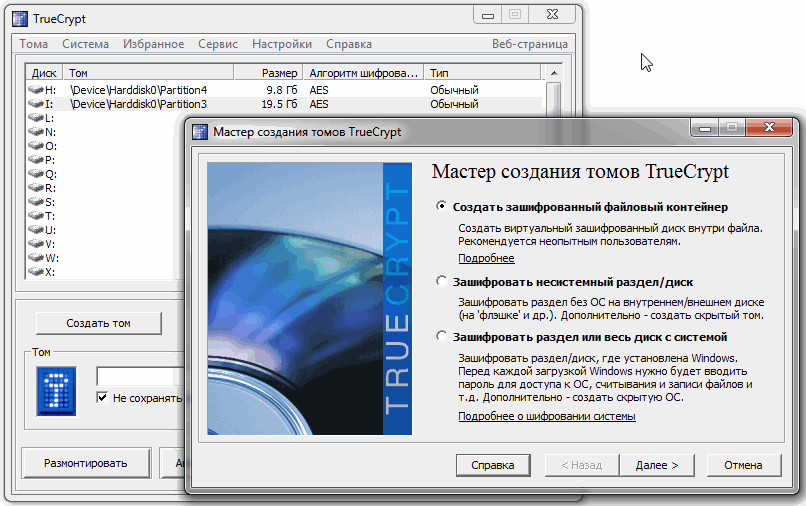Viewport: 806px width, 506px height.
Task: Click the TrueCrypt volume icon in Том group
Action: click(56, 389)
